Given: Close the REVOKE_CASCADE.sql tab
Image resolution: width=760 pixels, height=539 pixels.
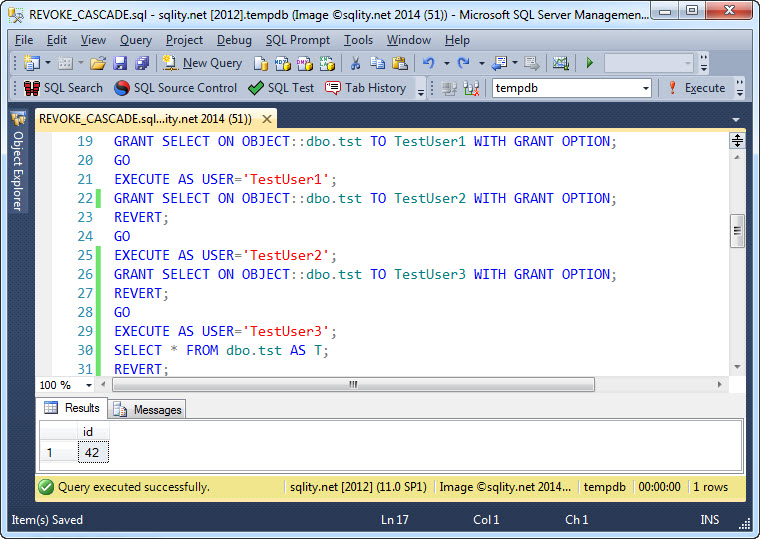Looking at the screenshot, I should point(267,119).
